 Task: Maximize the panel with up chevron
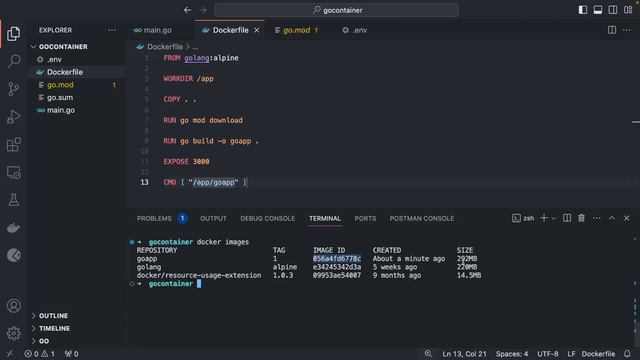[611, 218]
